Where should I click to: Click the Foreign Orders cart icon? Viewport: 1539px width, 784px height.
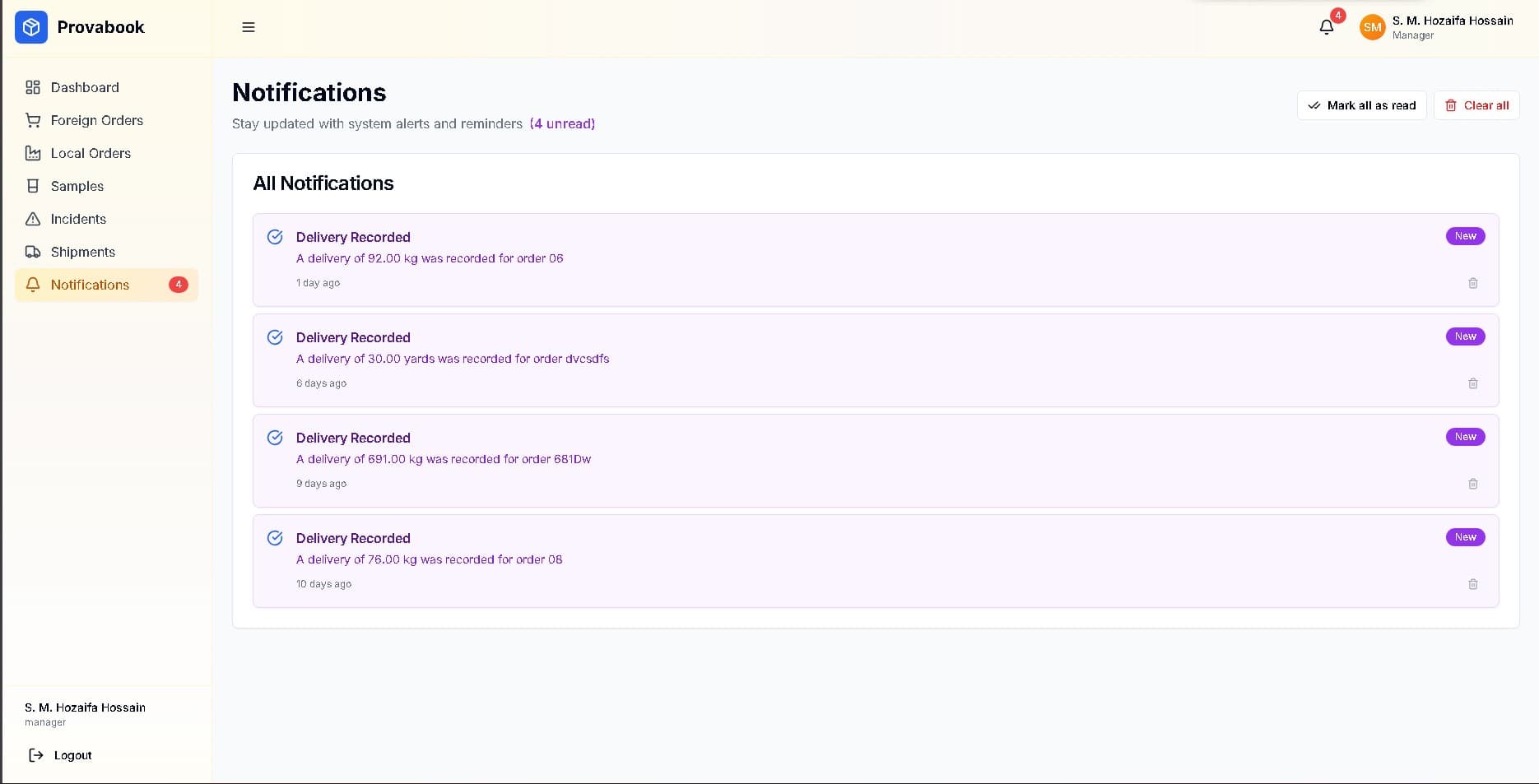click(x=33, y=120)
